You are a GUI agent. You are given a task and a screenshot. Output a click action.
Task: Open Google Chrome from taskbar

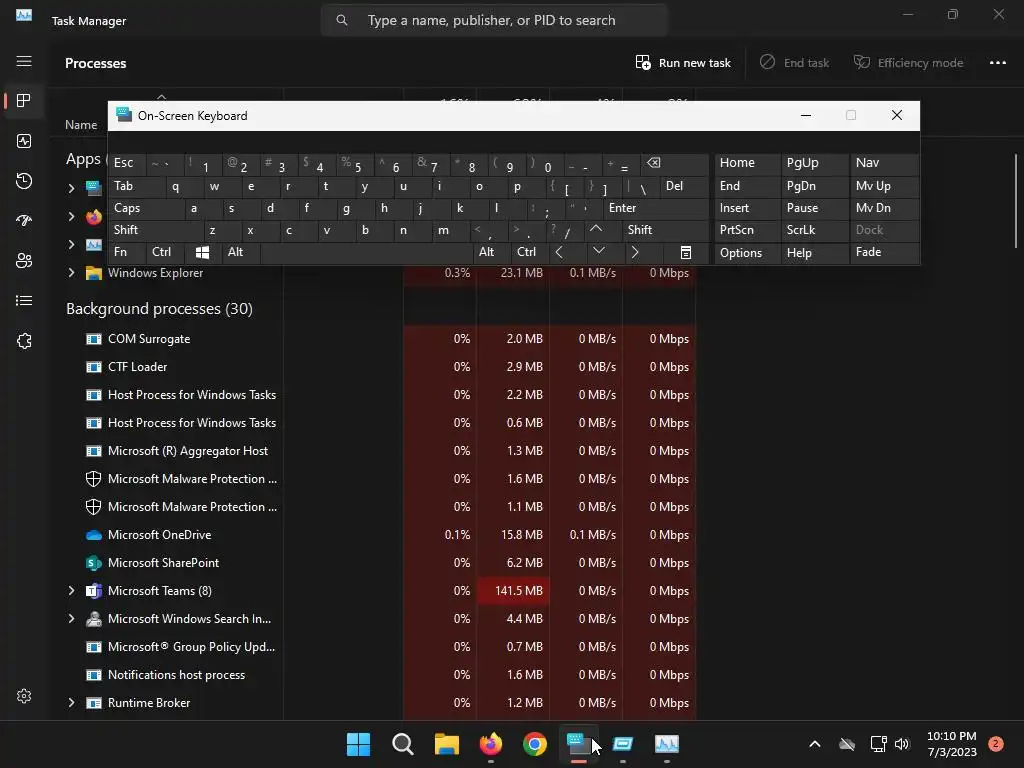(x=535, y=744)
